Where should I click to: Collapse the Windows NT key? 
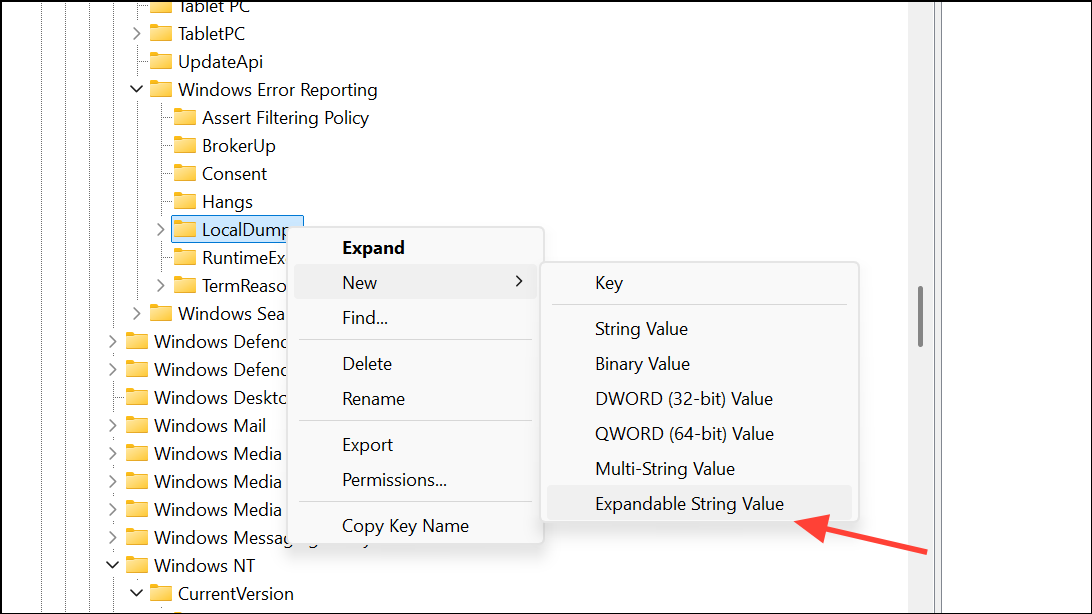pos(112,565)
